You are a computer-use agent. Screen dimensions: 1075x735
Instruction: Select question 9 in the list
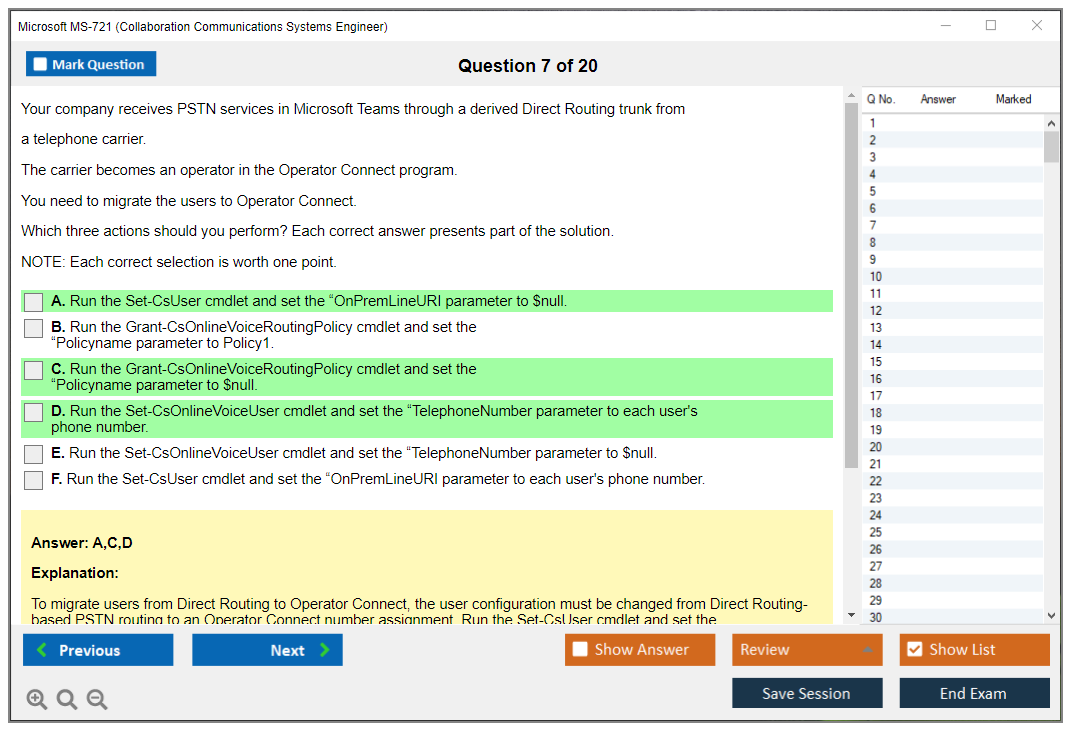click(x=953, y=260)
